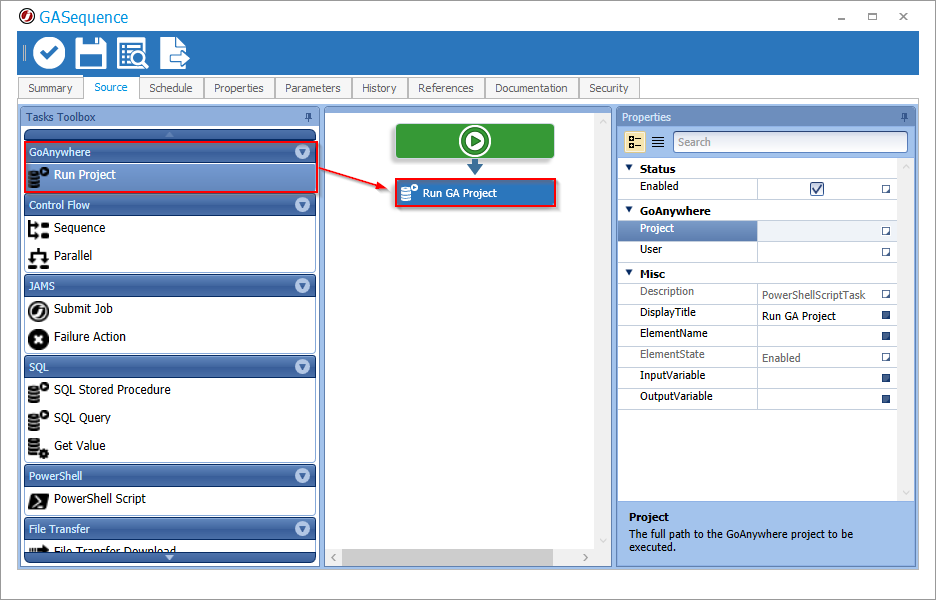
Task: Click the green start play node
Action: 475,141
